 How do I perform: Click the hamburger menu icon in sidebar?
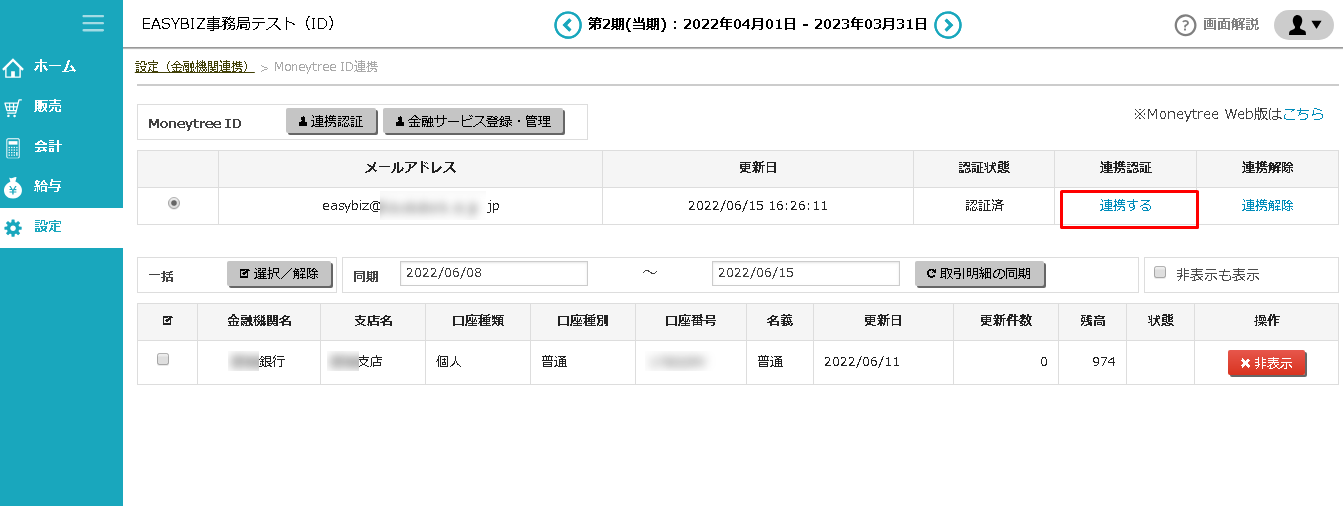pyautogui.click(x=93, y=23)
